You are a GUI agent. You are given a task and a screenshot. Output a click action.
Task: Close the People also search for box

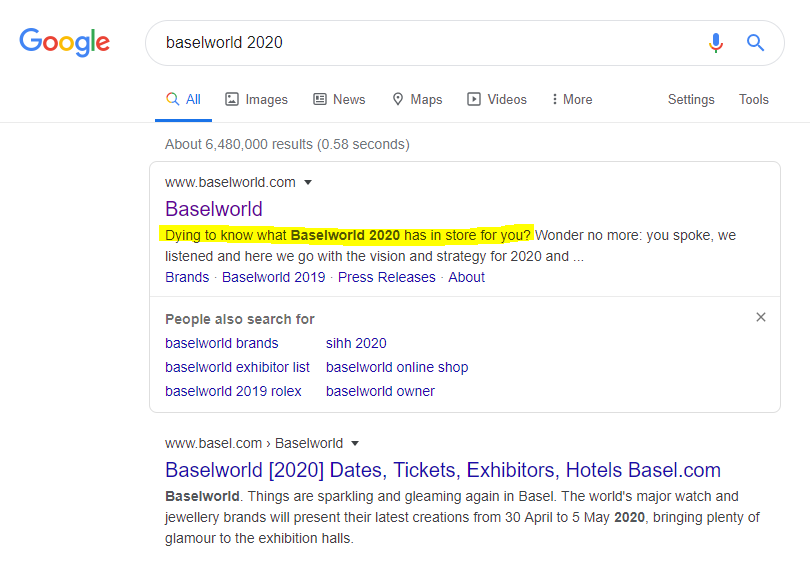pos(761,317)
